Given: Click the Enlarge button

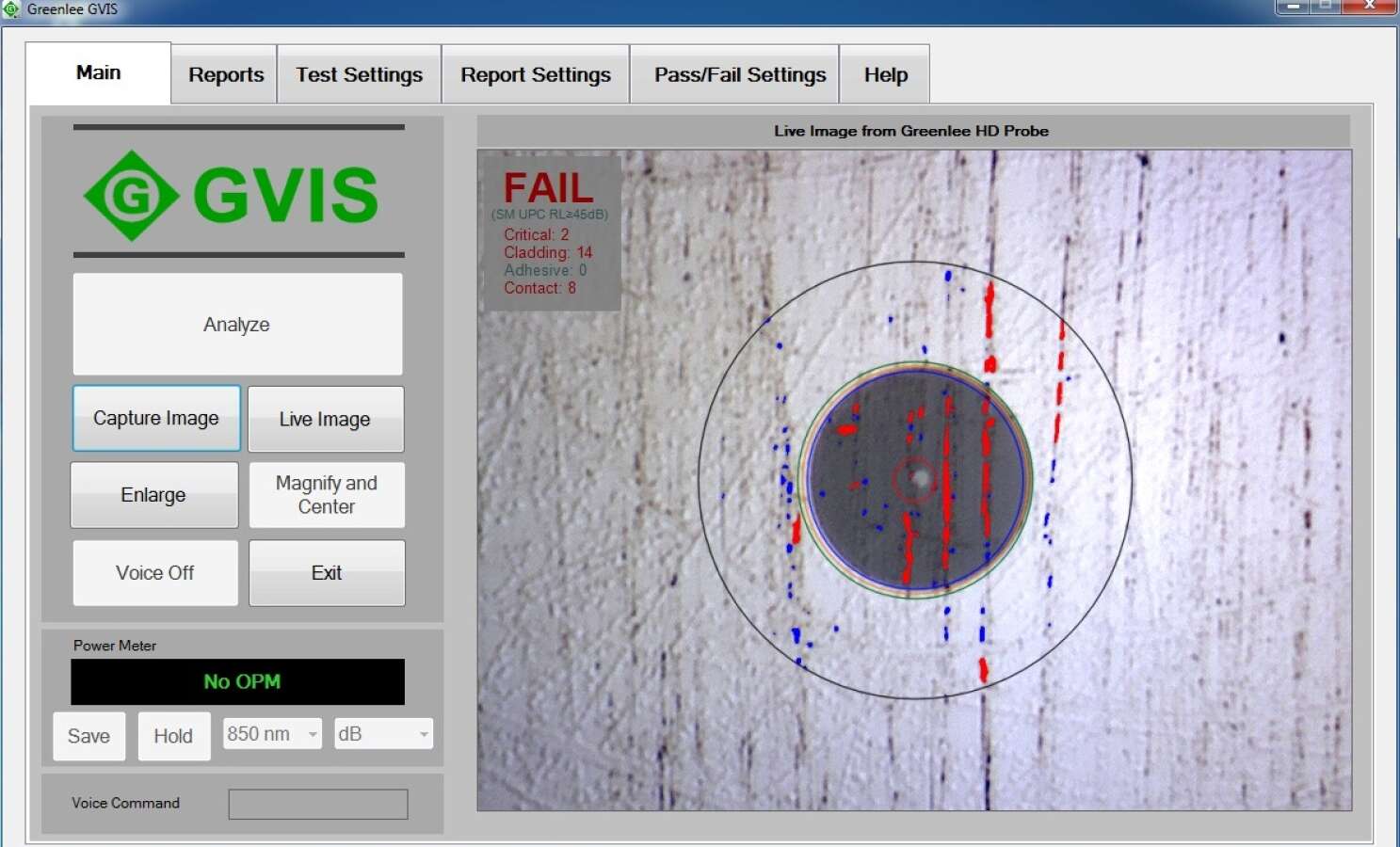Looking at the screenshot, I should 154,495.
